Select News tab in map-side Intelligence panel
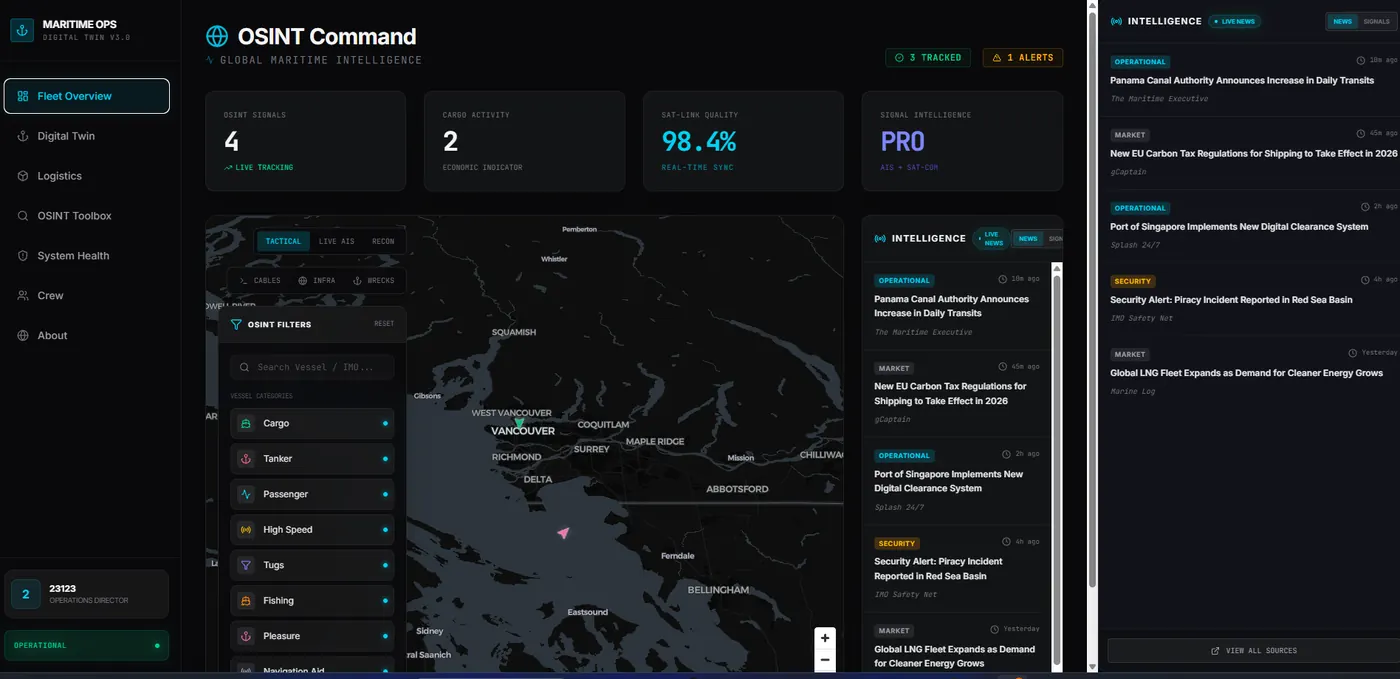 pyautogui.click(x=1027, y=239)
